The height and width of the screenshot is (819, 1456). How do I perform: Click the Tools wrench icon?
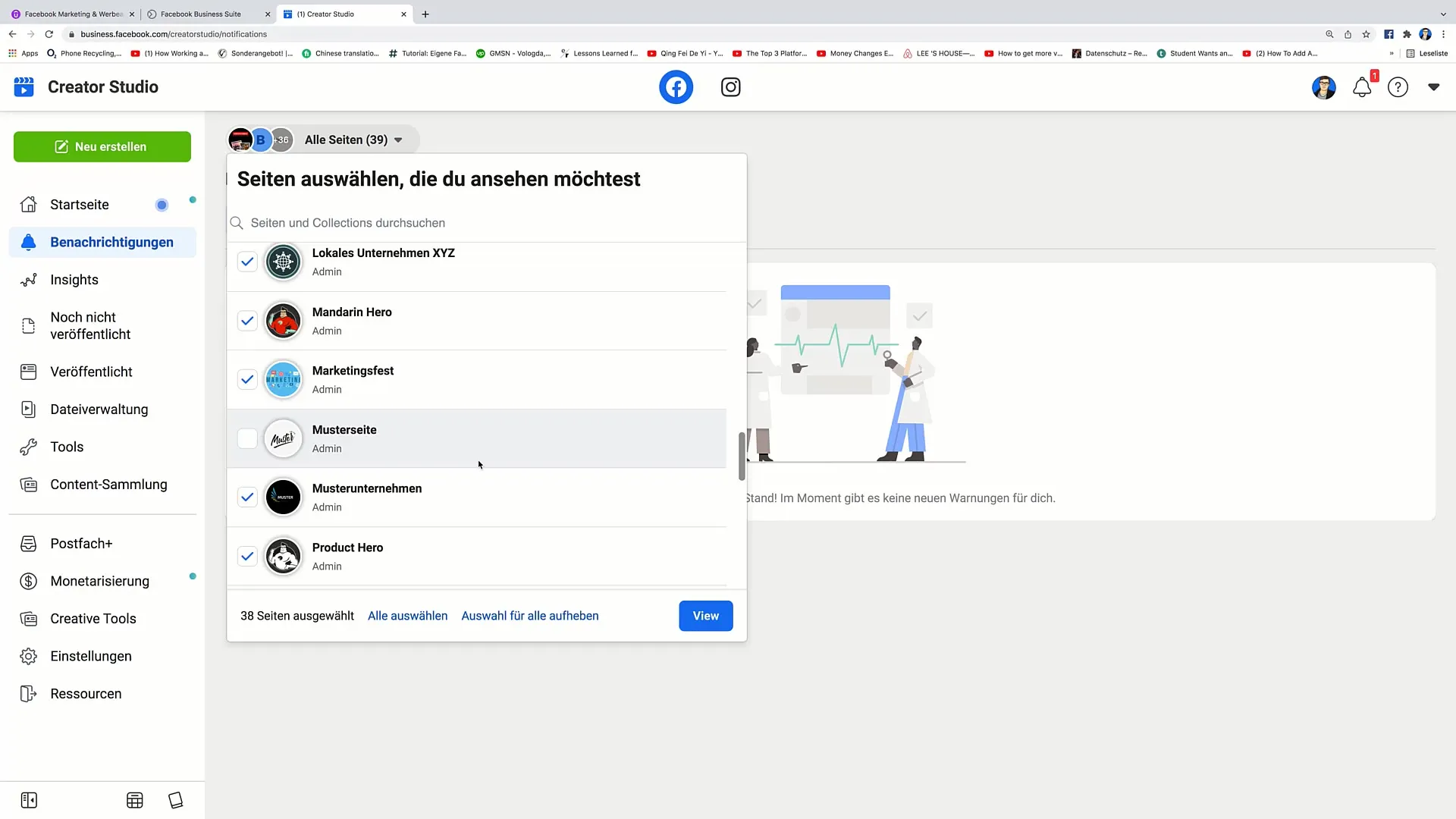pyautogui.click(x=29, y=447)
